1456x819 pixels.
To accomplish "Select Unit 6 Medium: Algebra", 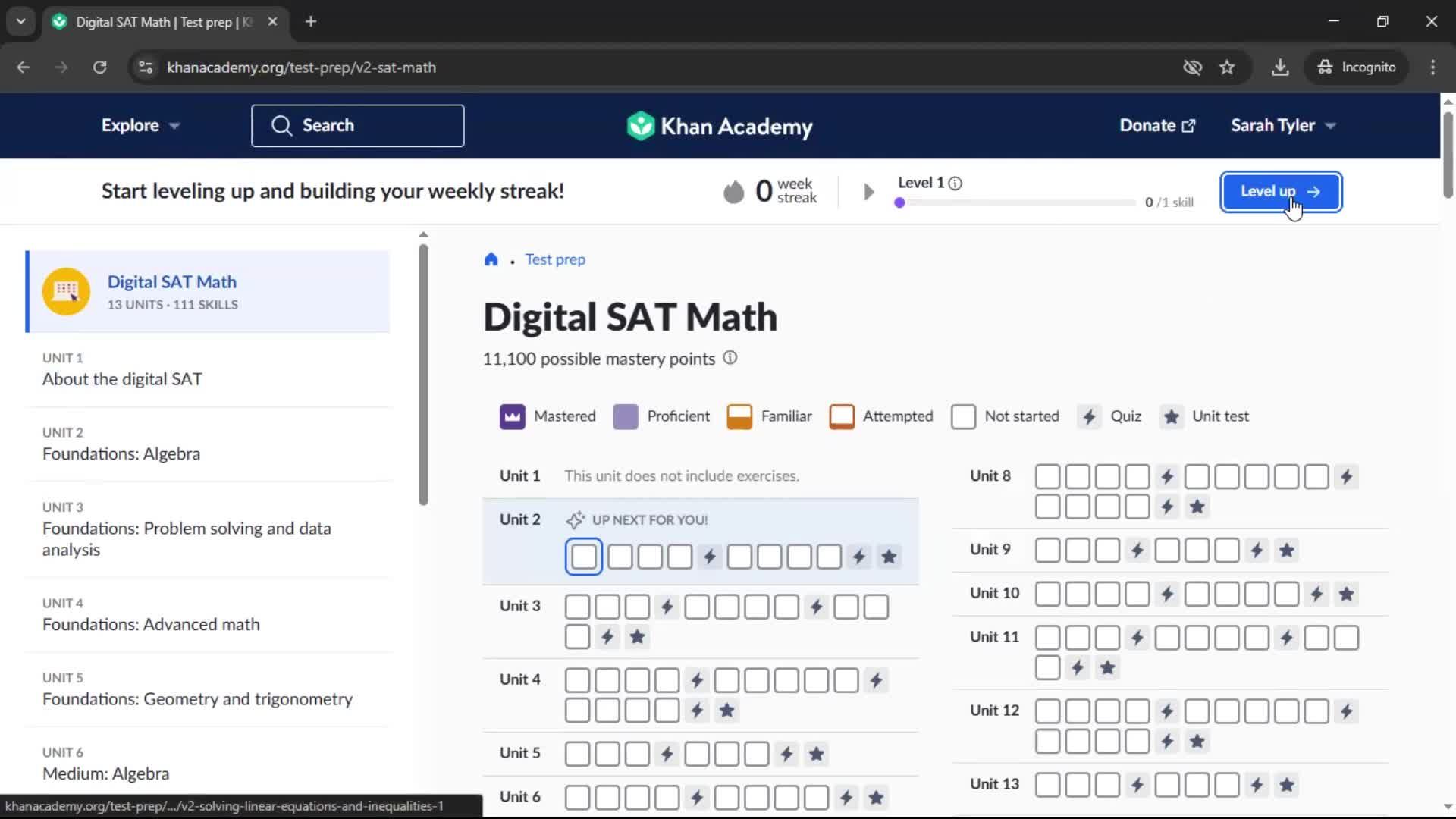I will (x=208, y=764).
